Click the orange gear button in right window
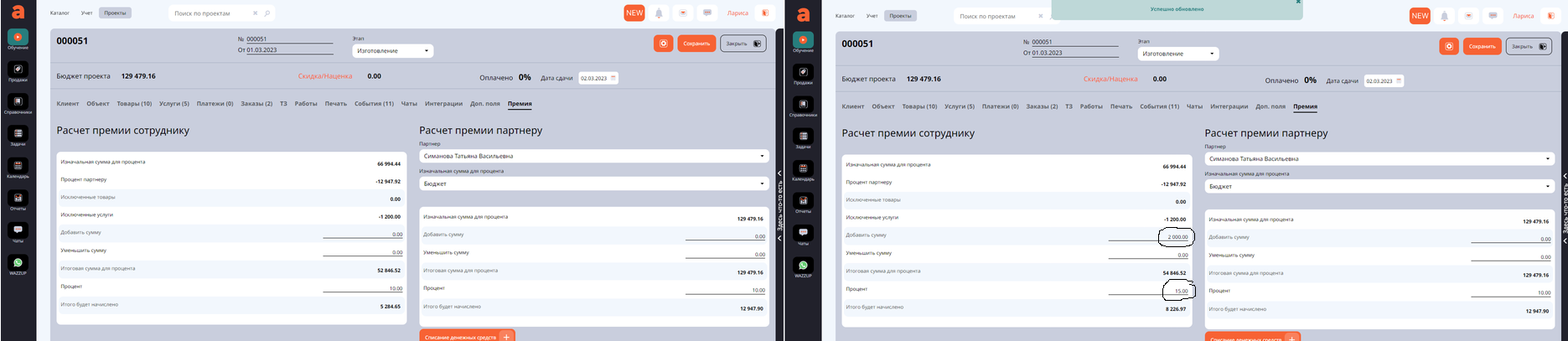1568x341 pixels. coord(1448,46)
